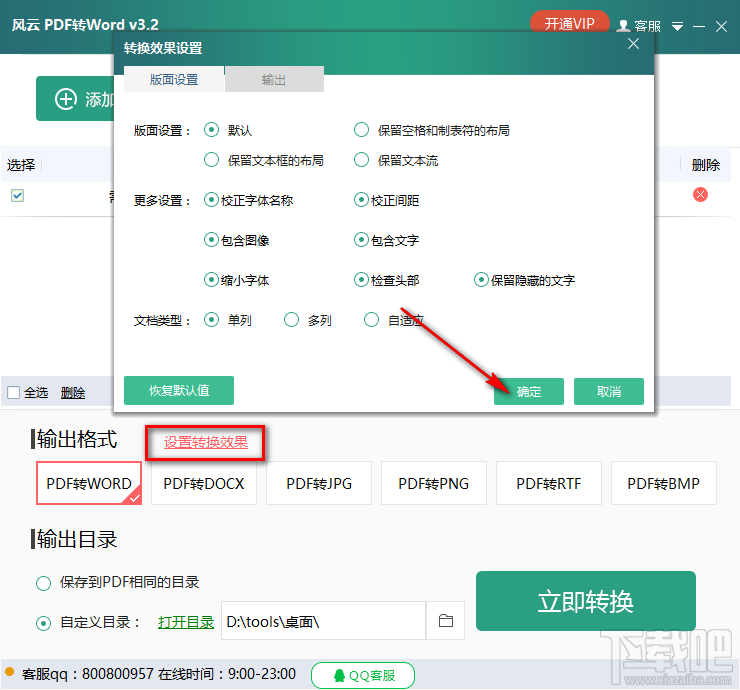The height and width of the screenshot is (690, 740).
Task: Select 保留文本流 layout option
Action: click(361, 160)
